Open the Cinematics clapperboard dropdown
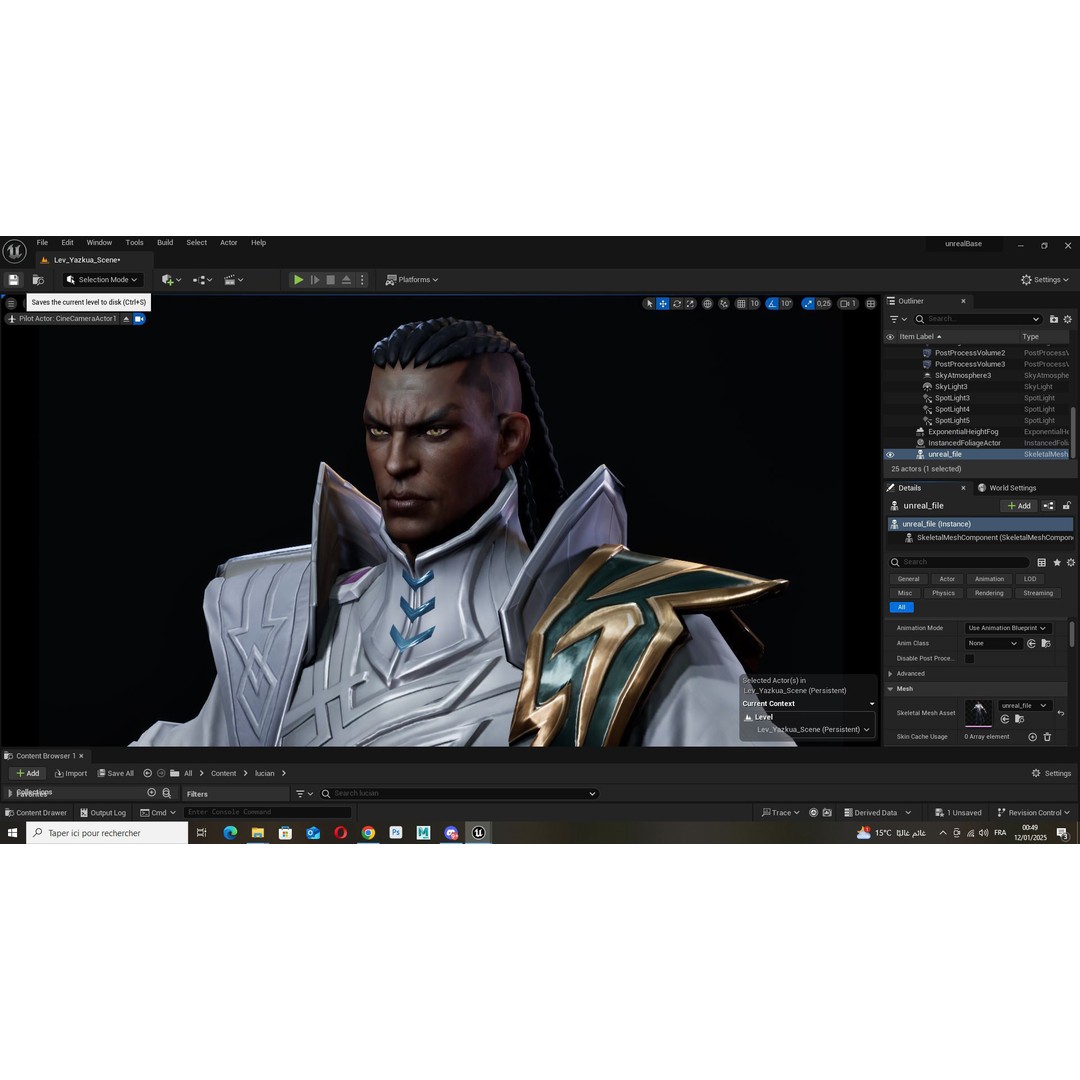Viewport: 1080px width, 1080px height. (x=233, y=280)
